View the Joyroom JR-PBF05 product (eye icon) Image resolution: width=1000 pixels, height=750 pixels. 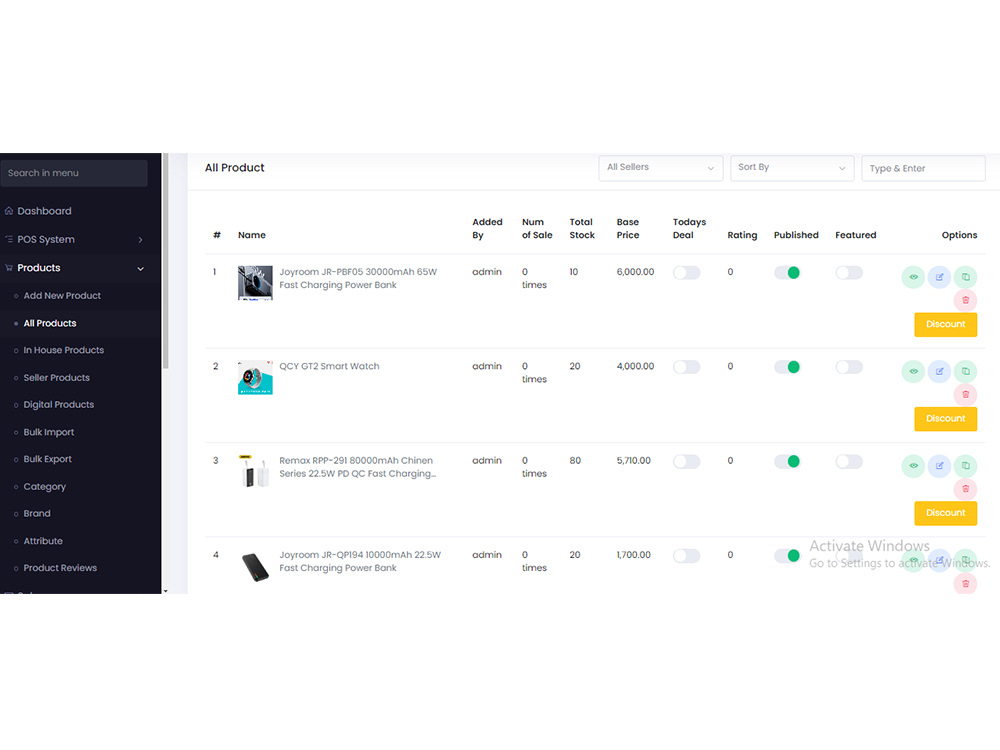[913, 277]
